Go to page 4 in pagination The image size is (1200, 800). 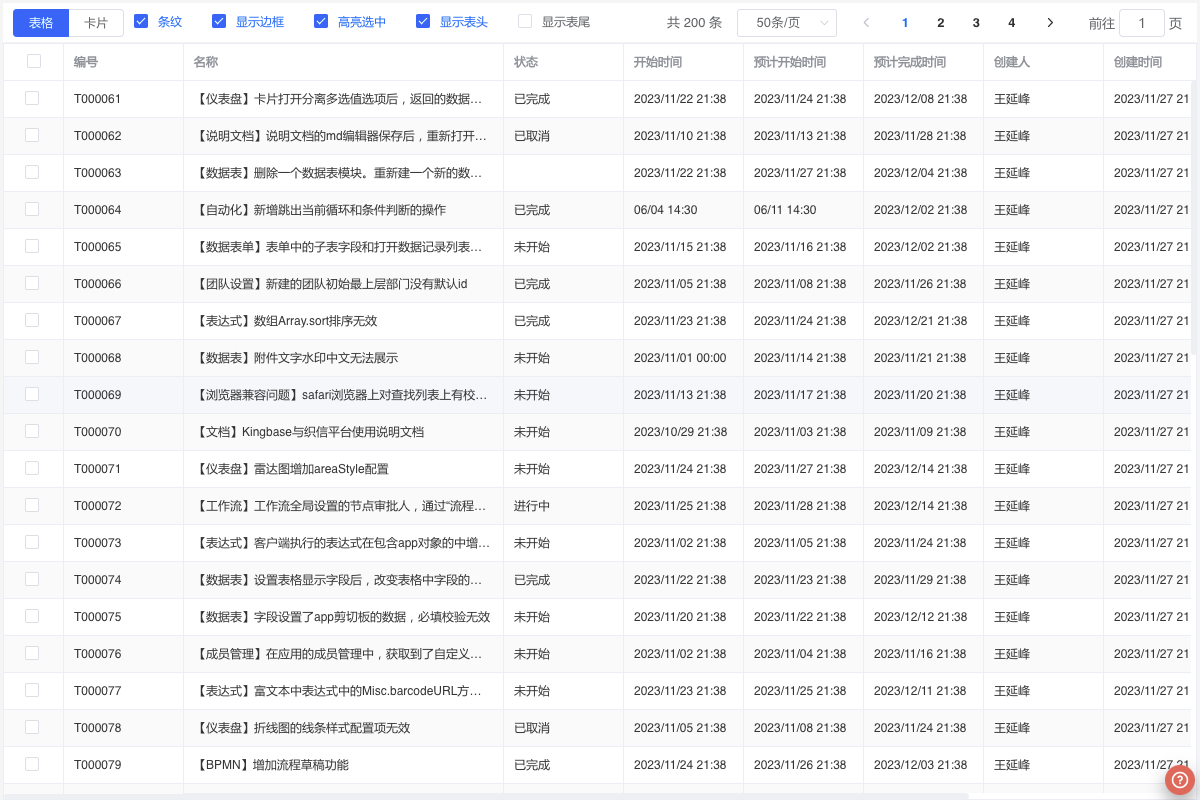pyautogui.click(x=1011, y=23)
